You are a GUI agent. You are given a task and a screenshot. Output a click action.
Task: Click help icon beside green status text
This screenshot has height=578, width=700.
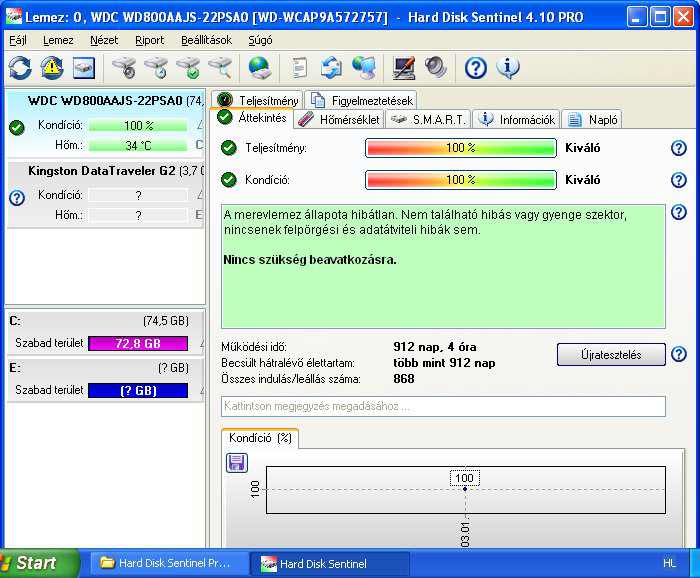coord(679,212)
